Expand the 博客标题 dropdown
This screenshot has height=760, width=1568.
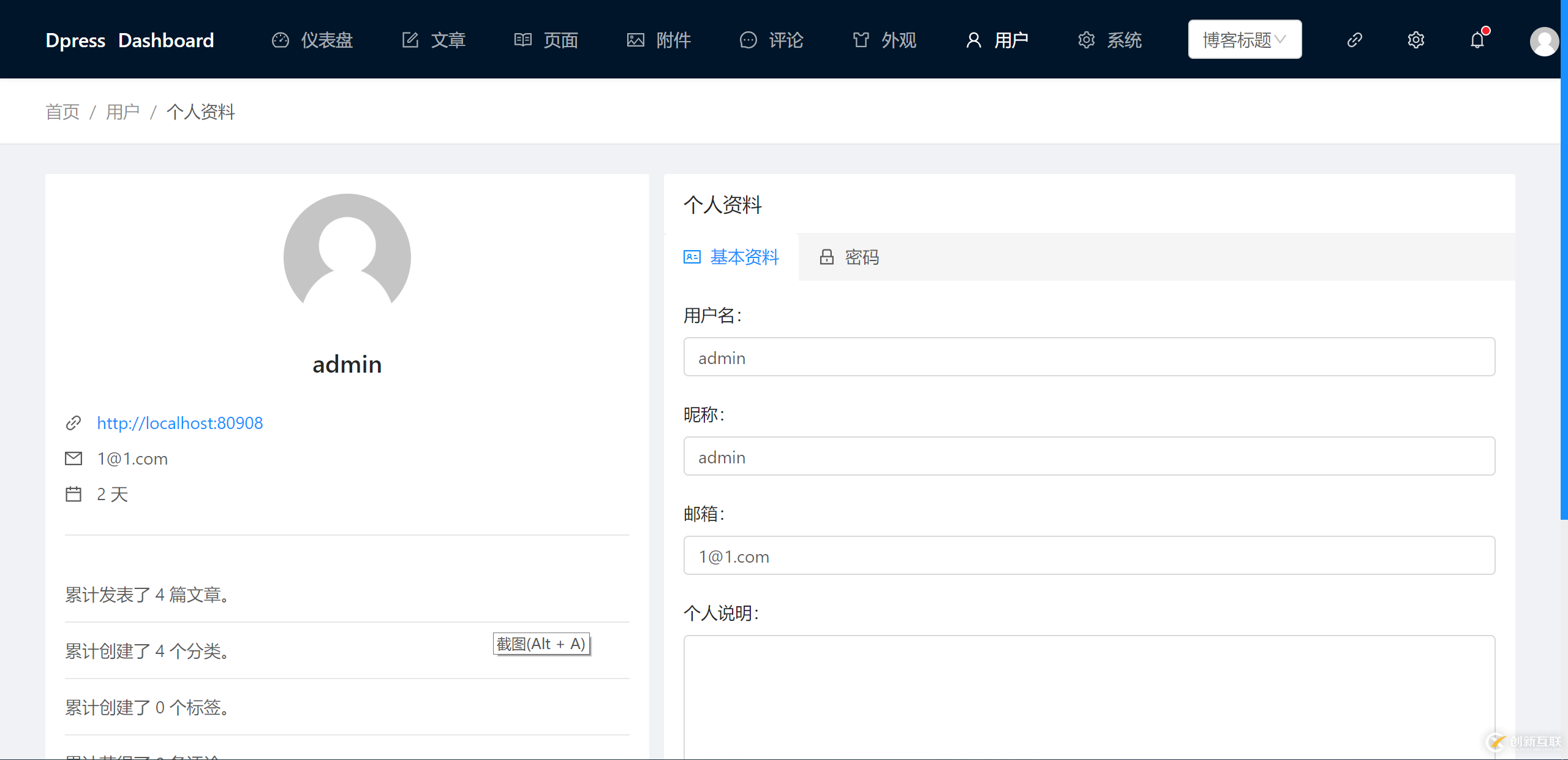tap(1245, 40)
